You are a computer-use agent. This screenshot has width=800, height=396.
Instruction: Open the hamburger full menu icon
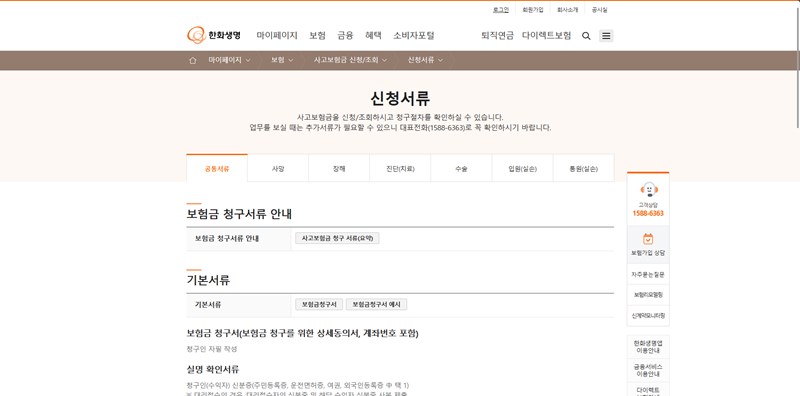click(606, 36)
